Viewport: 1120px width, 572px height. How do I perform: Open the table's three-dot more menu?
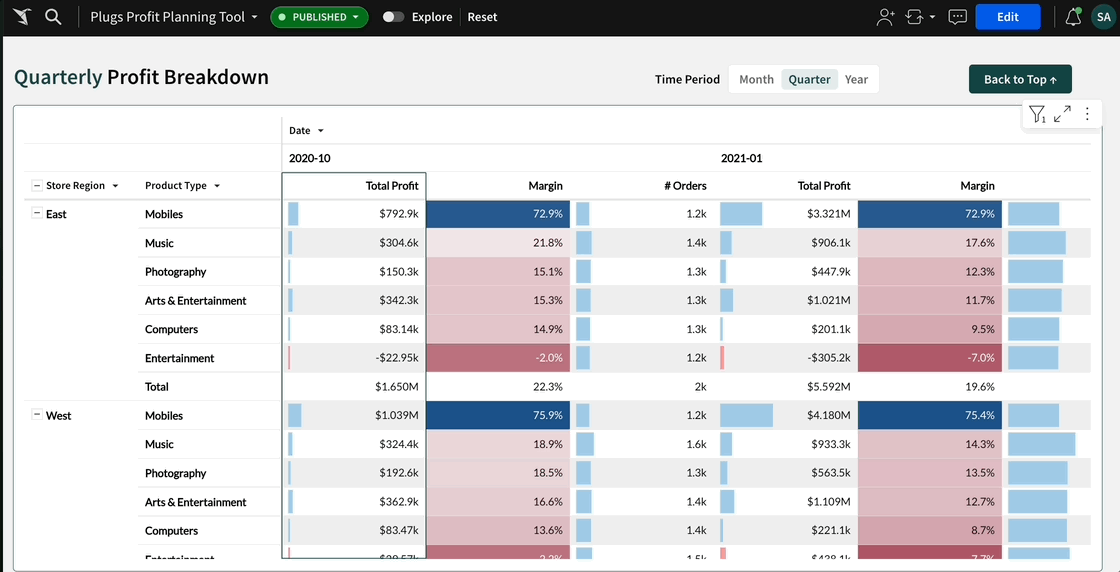tap(1087, 114)
